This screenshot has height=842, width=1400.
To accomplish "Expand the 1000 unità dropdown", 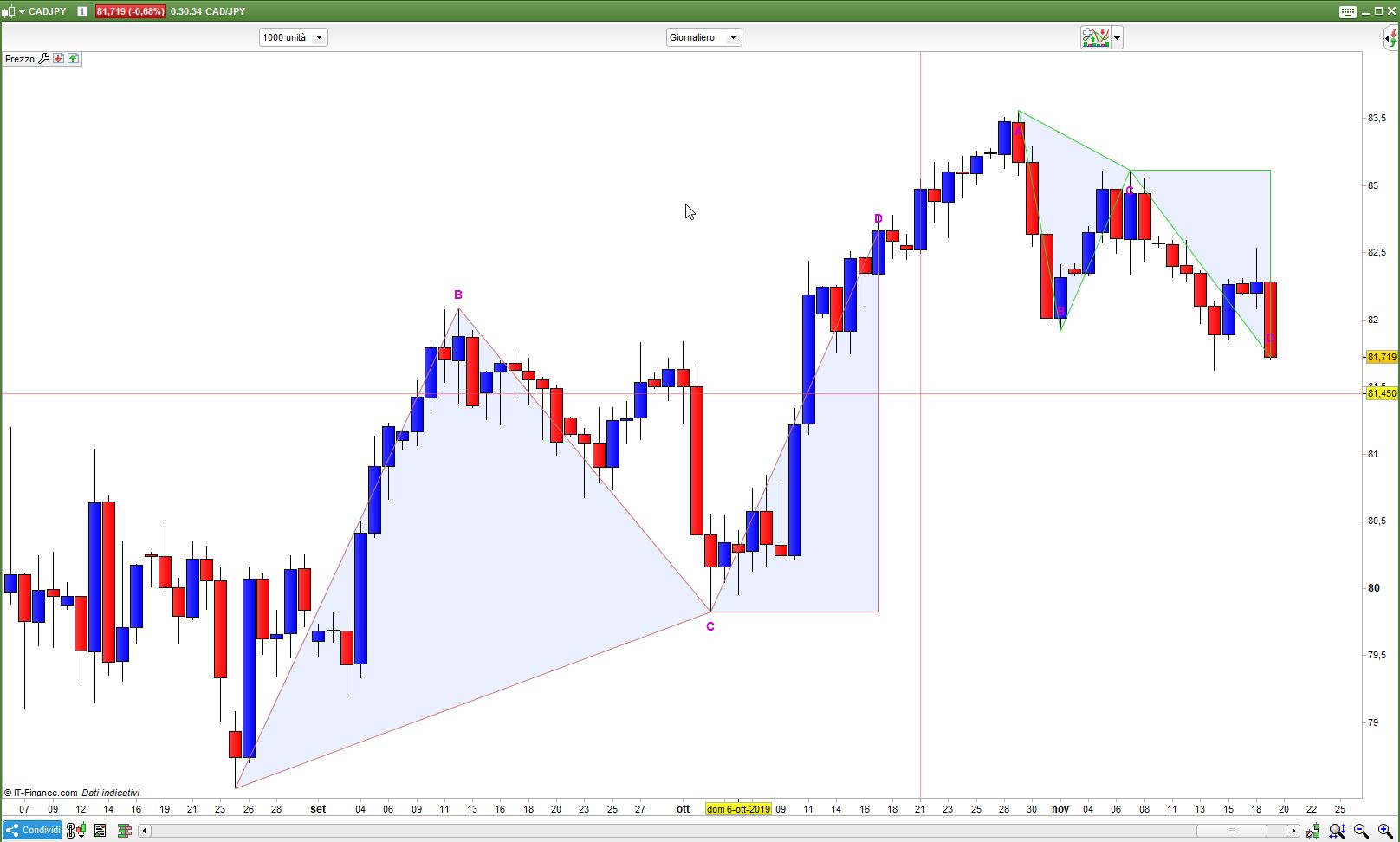I will (293, 37).
